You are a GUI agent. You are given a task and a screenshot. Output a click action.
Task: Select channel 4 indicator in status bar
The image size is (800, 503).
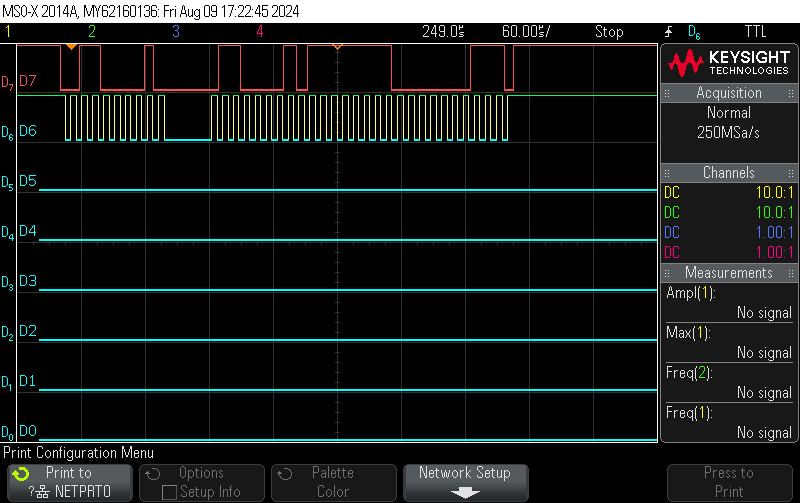[x=260, y=32]
